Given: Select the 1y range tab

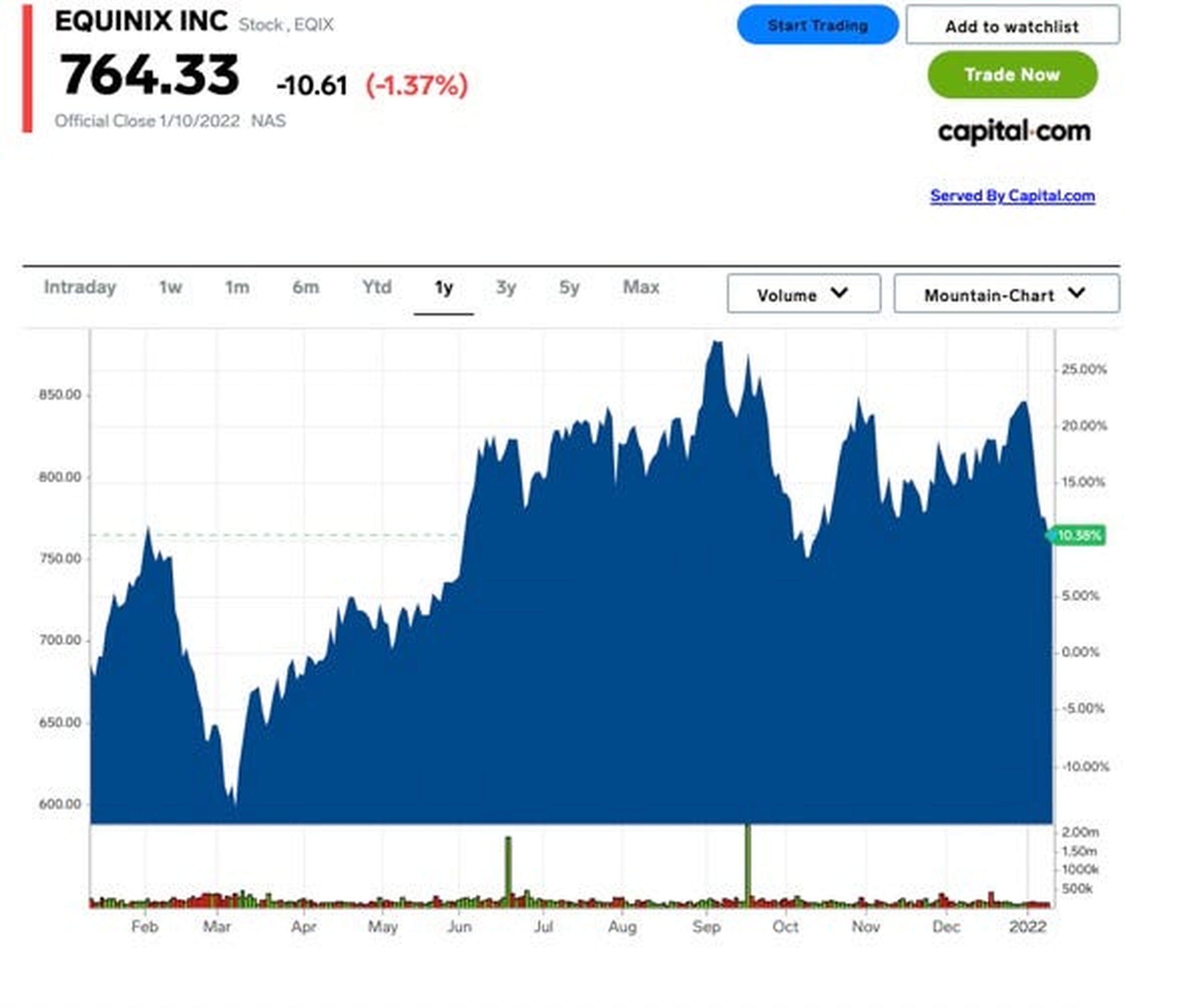Looking at the screenshot, I should tap(443, 287).
